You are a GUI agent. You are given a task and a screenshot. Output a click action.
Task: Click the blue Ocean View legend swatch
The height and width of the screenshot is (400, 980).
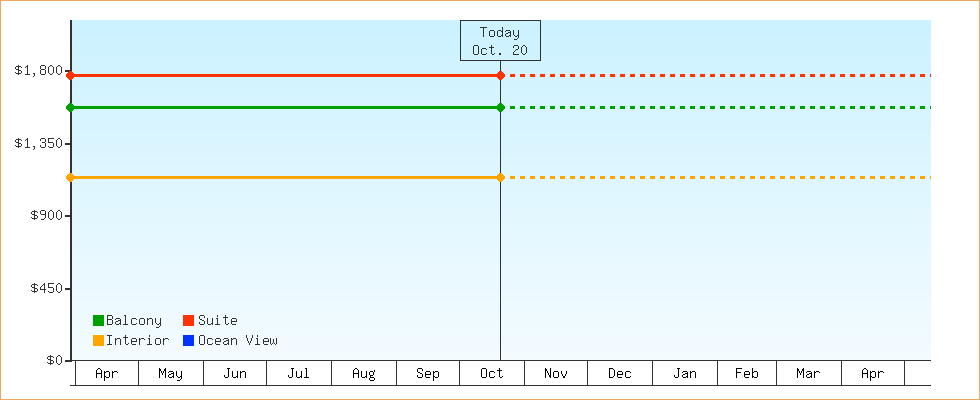click(188, 341)
